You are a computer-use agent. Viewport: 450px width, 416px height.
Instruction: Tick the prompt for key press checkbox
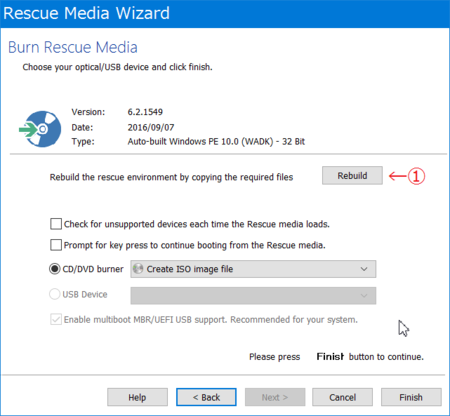pos(56,245)
